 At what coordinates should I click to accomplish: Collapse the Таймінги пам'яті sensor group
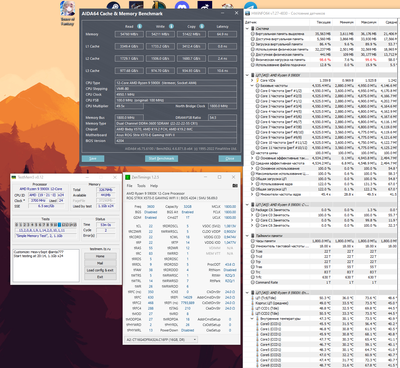click(x=247, y=236)
